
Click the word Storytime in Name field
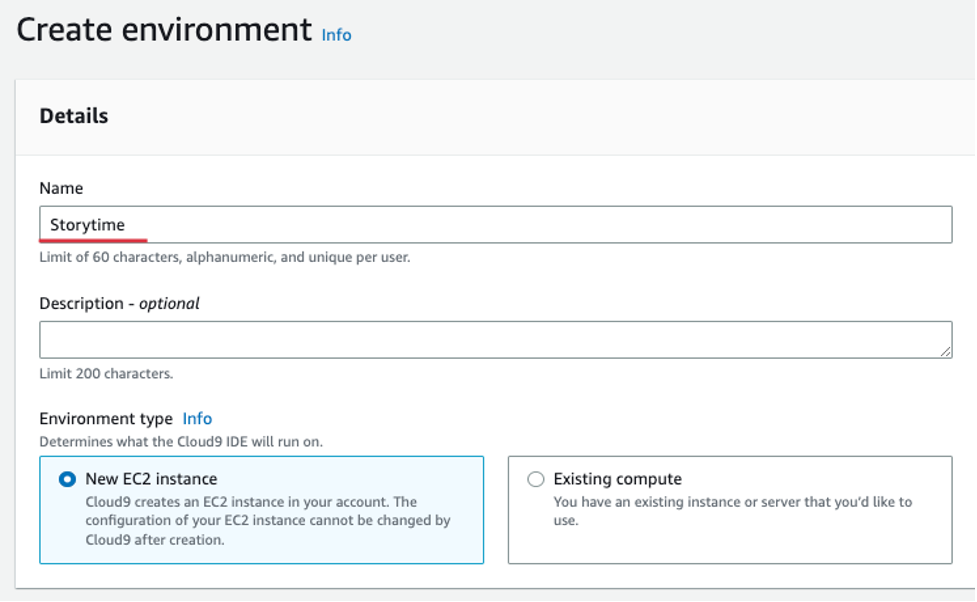pos(88,225)
